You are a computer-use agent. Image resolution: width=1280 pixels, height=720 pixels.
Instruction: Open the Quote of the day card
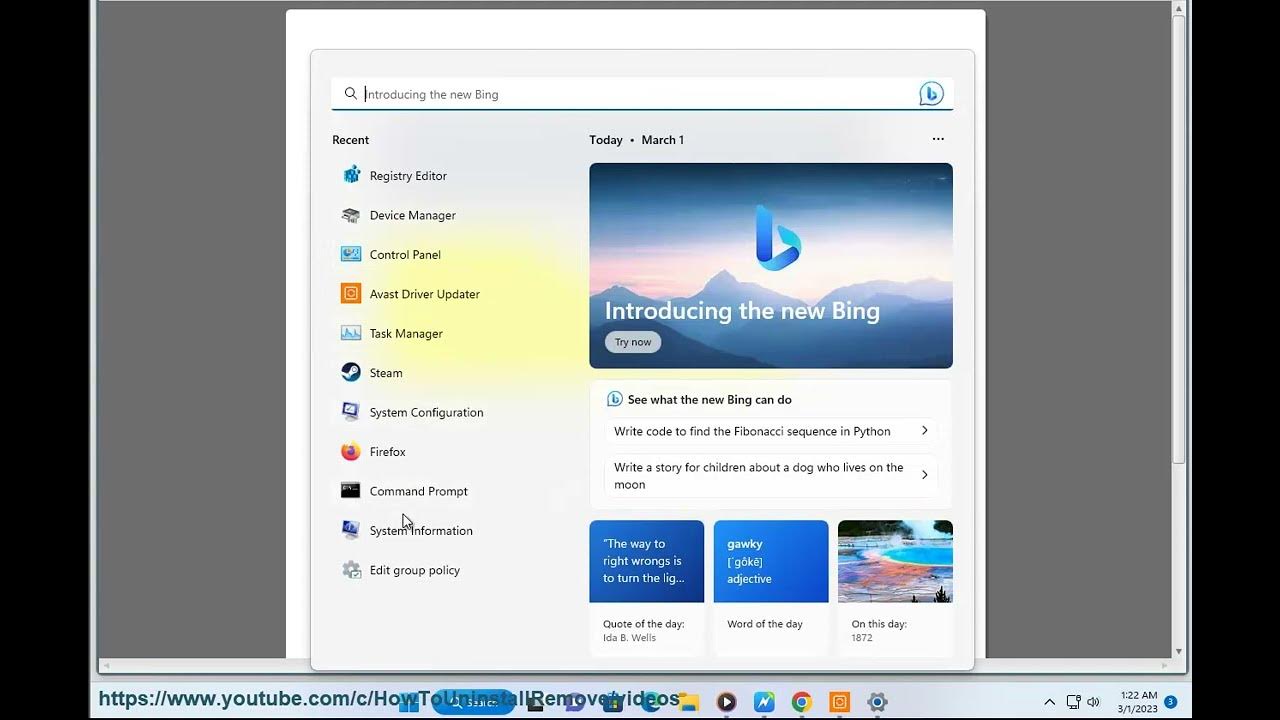[647, 587]
